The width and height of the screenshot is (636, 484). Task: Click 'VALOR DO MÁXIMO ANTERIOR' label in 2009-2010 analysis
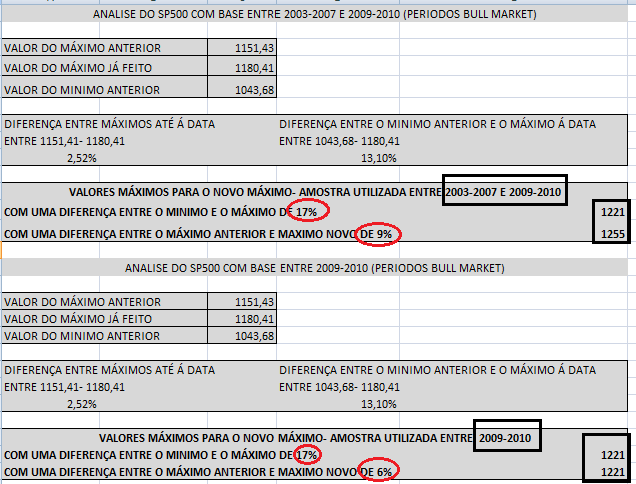coord(82,302)
